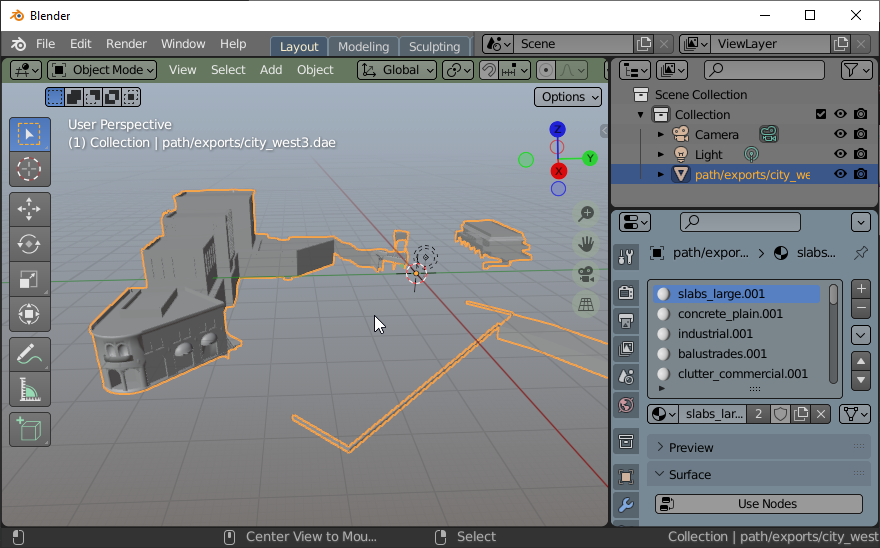The image size is (880, 548).
Task: Switch to the Sculpting workspace tab
Action: tap(434, 46)
